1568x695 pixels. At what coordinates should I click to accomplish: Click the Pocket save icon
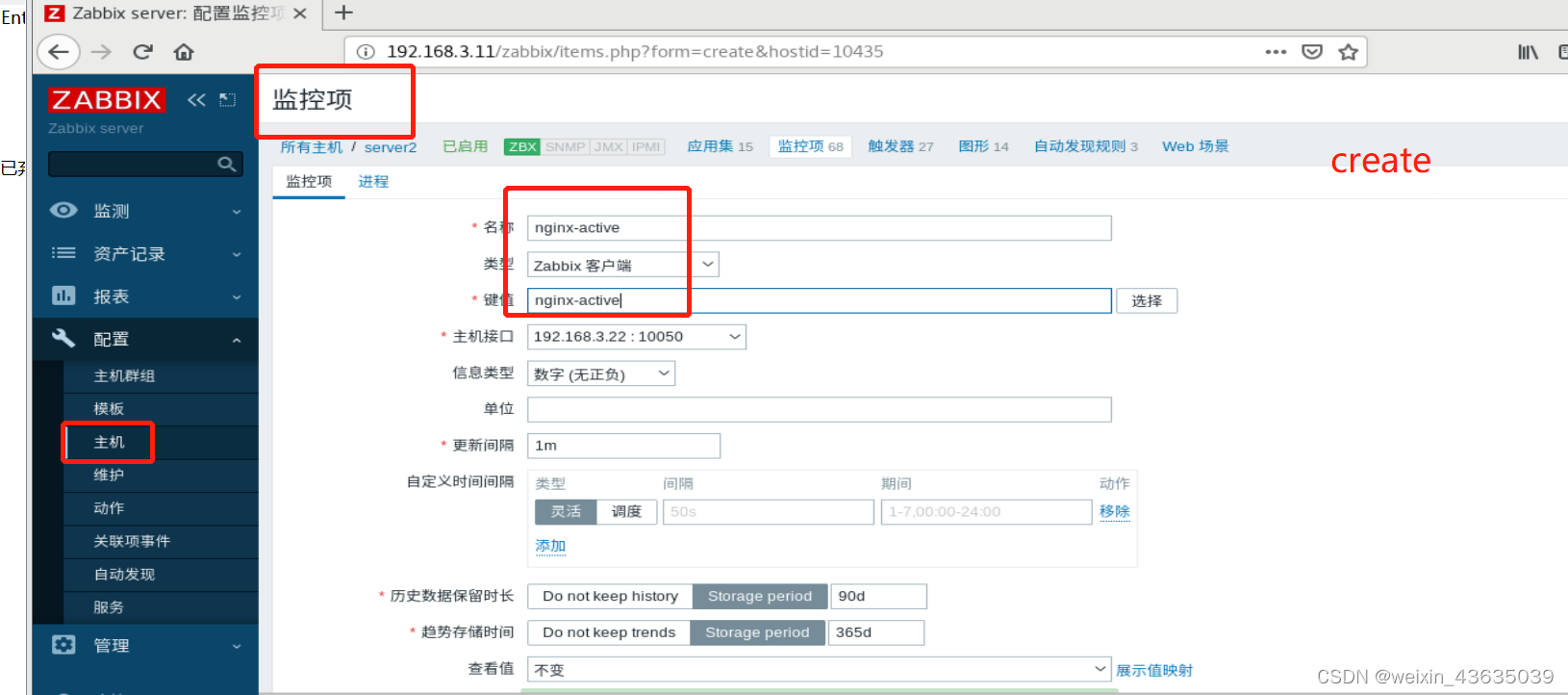[x=1312, y=52]
